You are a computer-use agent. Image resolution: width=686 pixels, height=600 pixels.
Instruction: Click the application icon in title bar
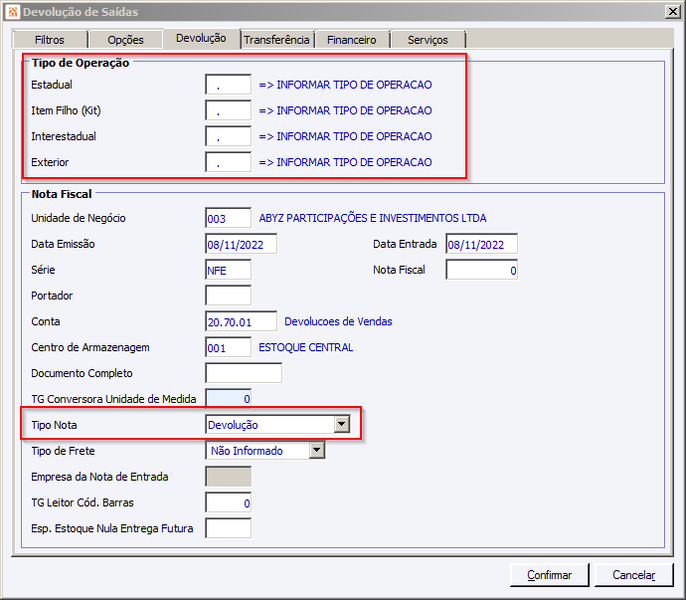[13, 12]
